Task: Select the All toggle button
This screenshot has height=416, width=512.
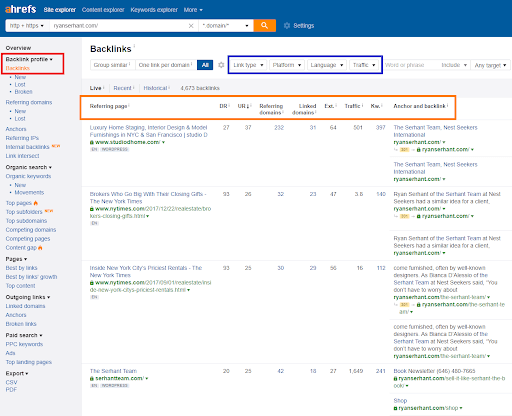Action: pyautogui.click(x=205, y=65)
